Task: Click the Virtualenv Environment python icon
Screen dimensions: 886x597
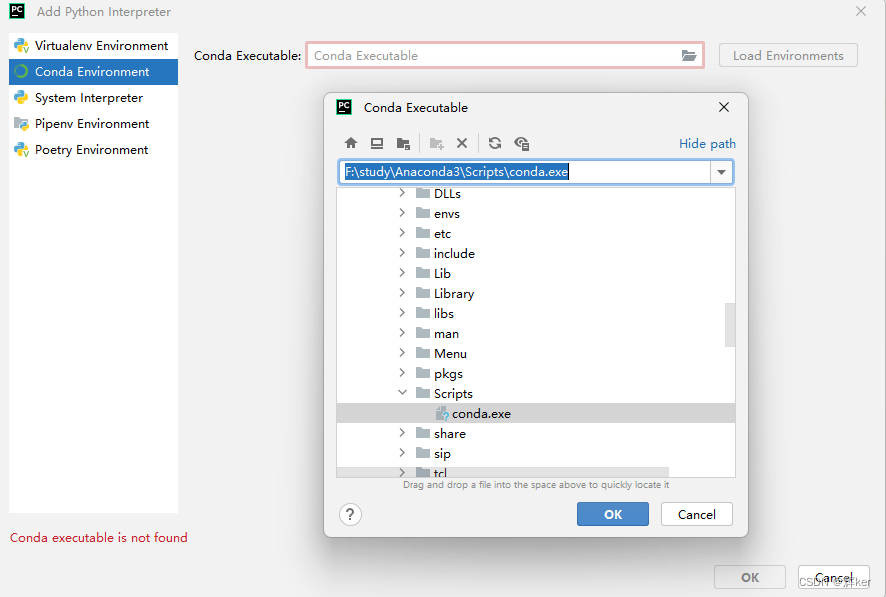Action: pyautogui.click(x=21, y=46)
